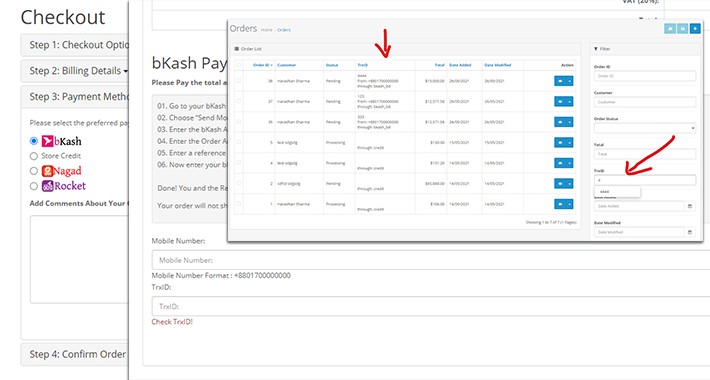Open the action dropdown arrow for order 37

click(x=570, y=101)
